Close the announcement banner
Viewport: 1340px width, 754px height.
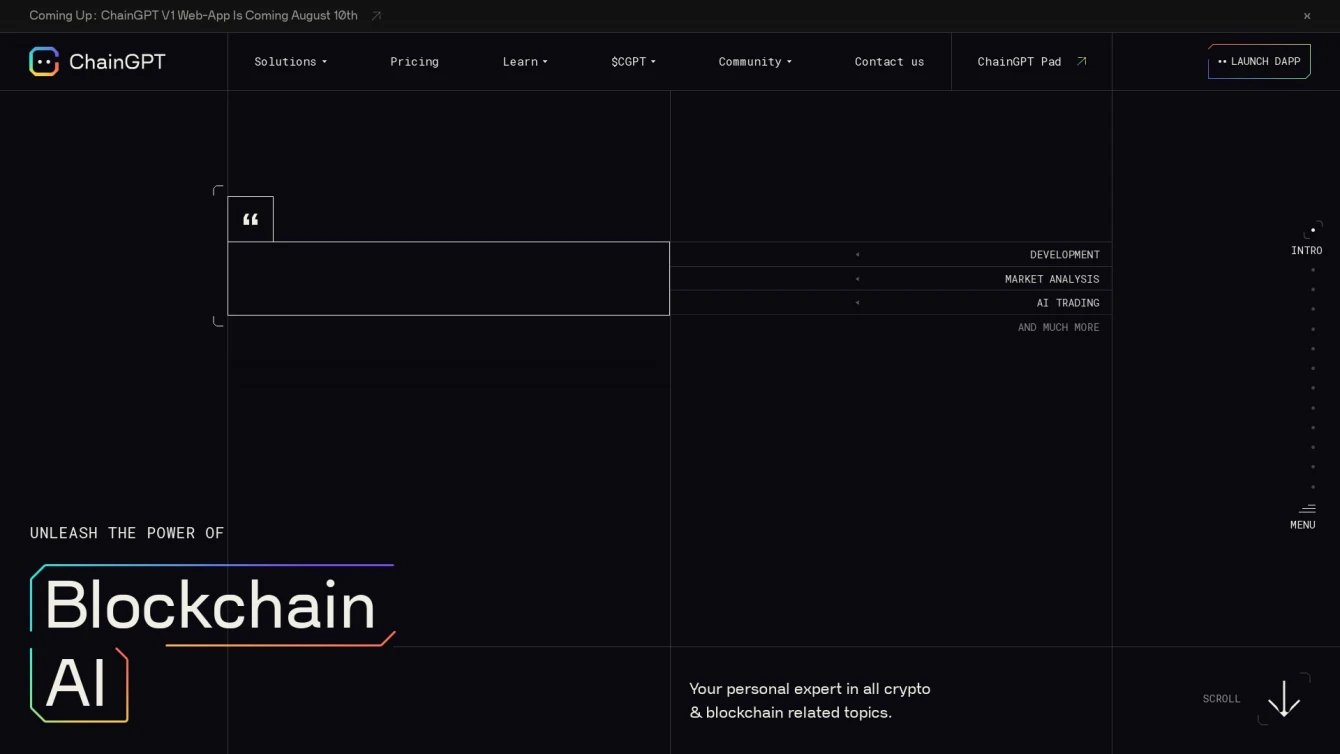click(1307, 16)
